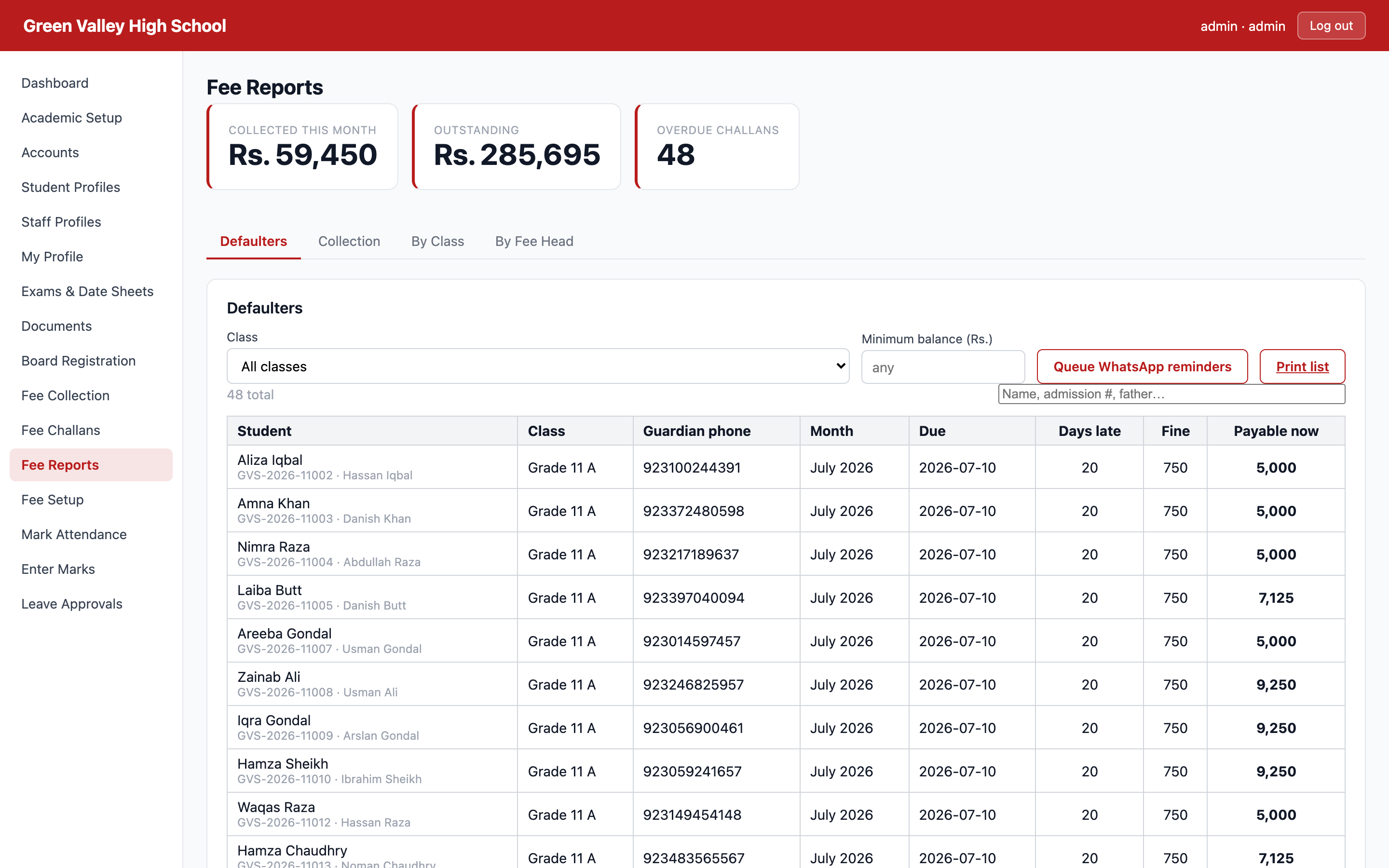This screenshot has height=868, width=1389.
Task: Focus the name and admission search box
Action: [1171, 394]
